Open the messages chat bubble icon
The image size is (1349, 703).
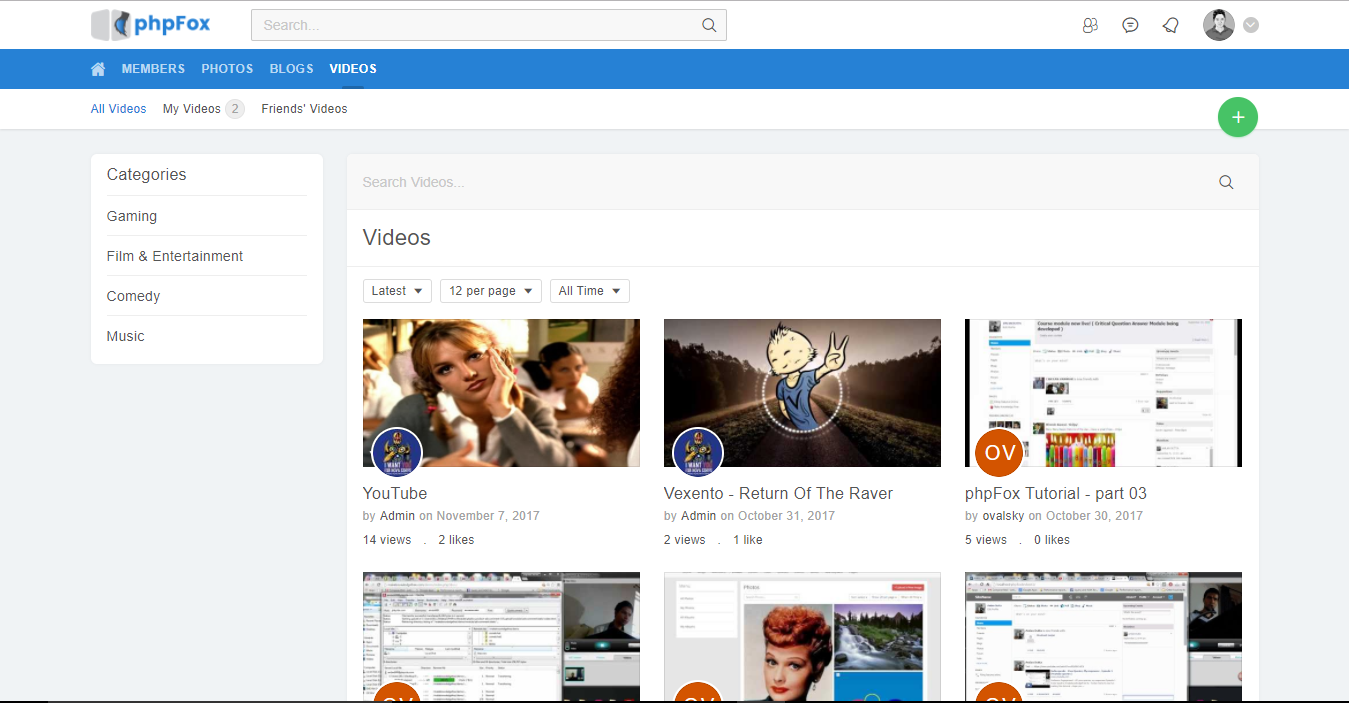point(1129,25)
